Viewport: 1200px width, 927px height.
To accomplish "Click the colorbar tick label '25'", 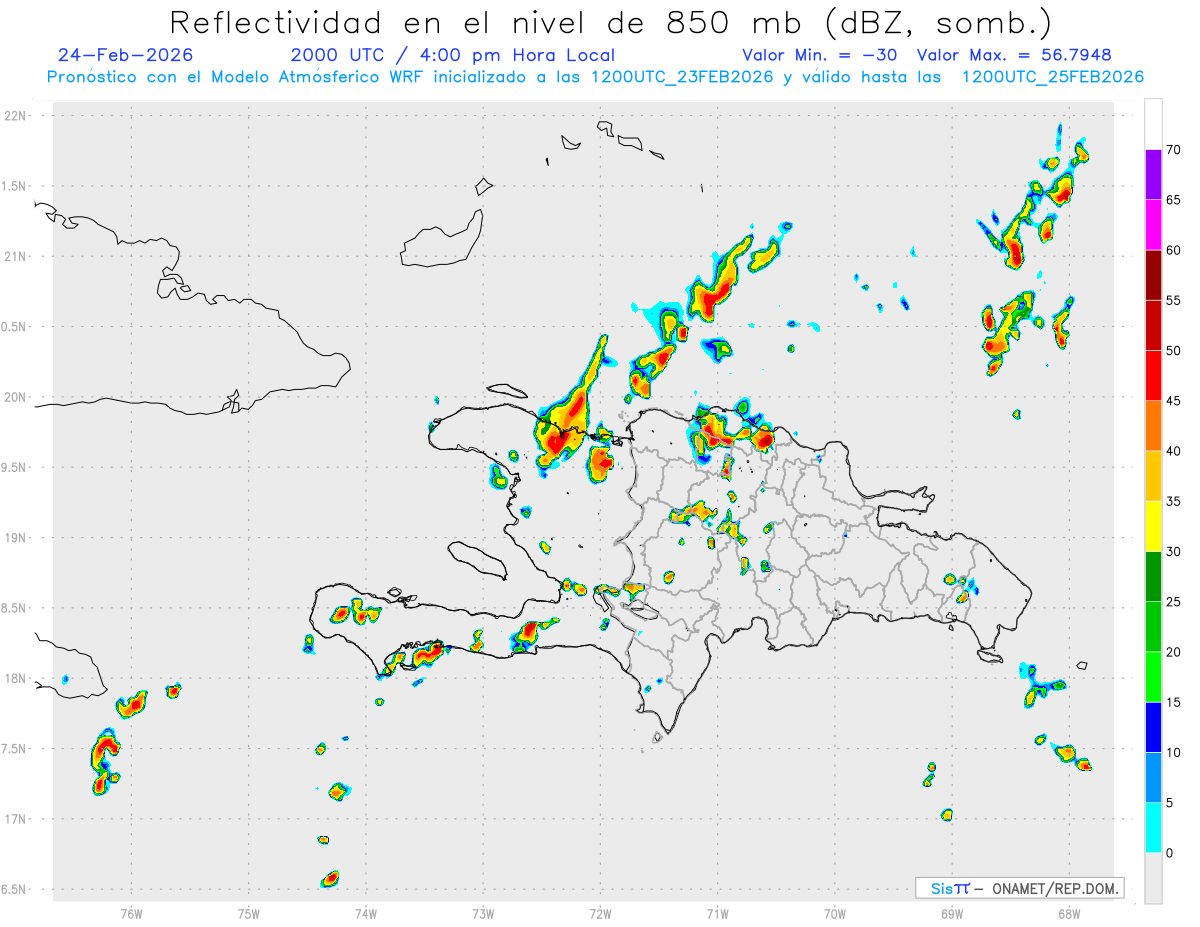I will [1175, 602].
